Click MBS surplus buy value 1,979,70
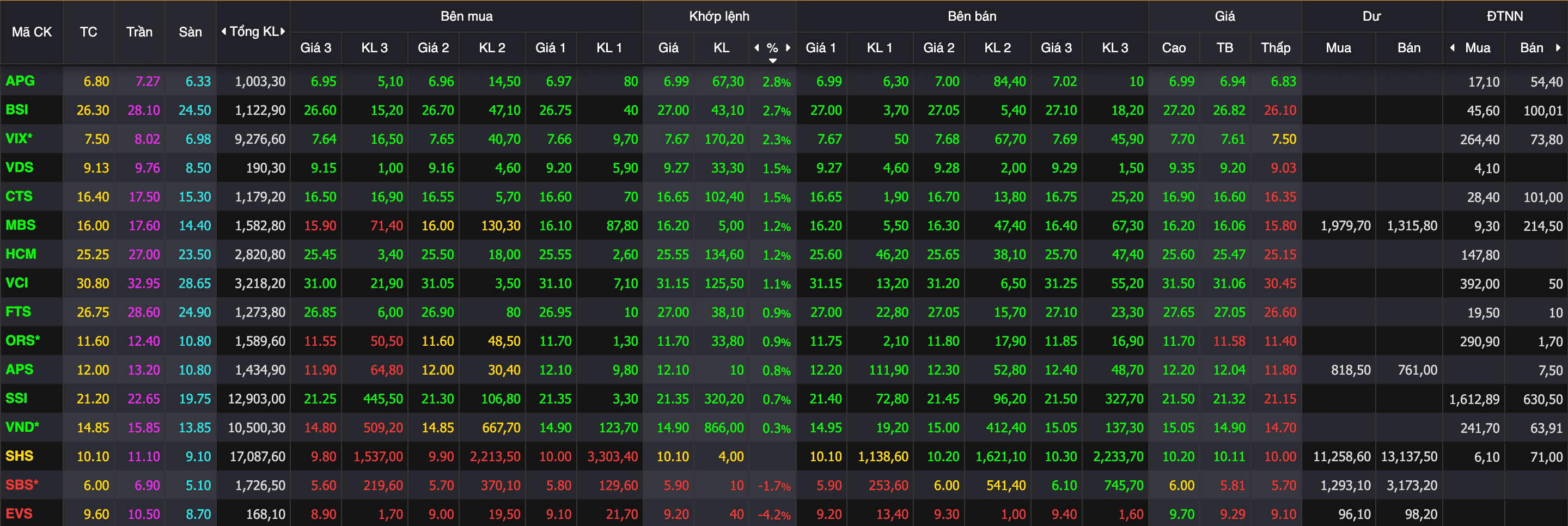 coord(1345,226)
